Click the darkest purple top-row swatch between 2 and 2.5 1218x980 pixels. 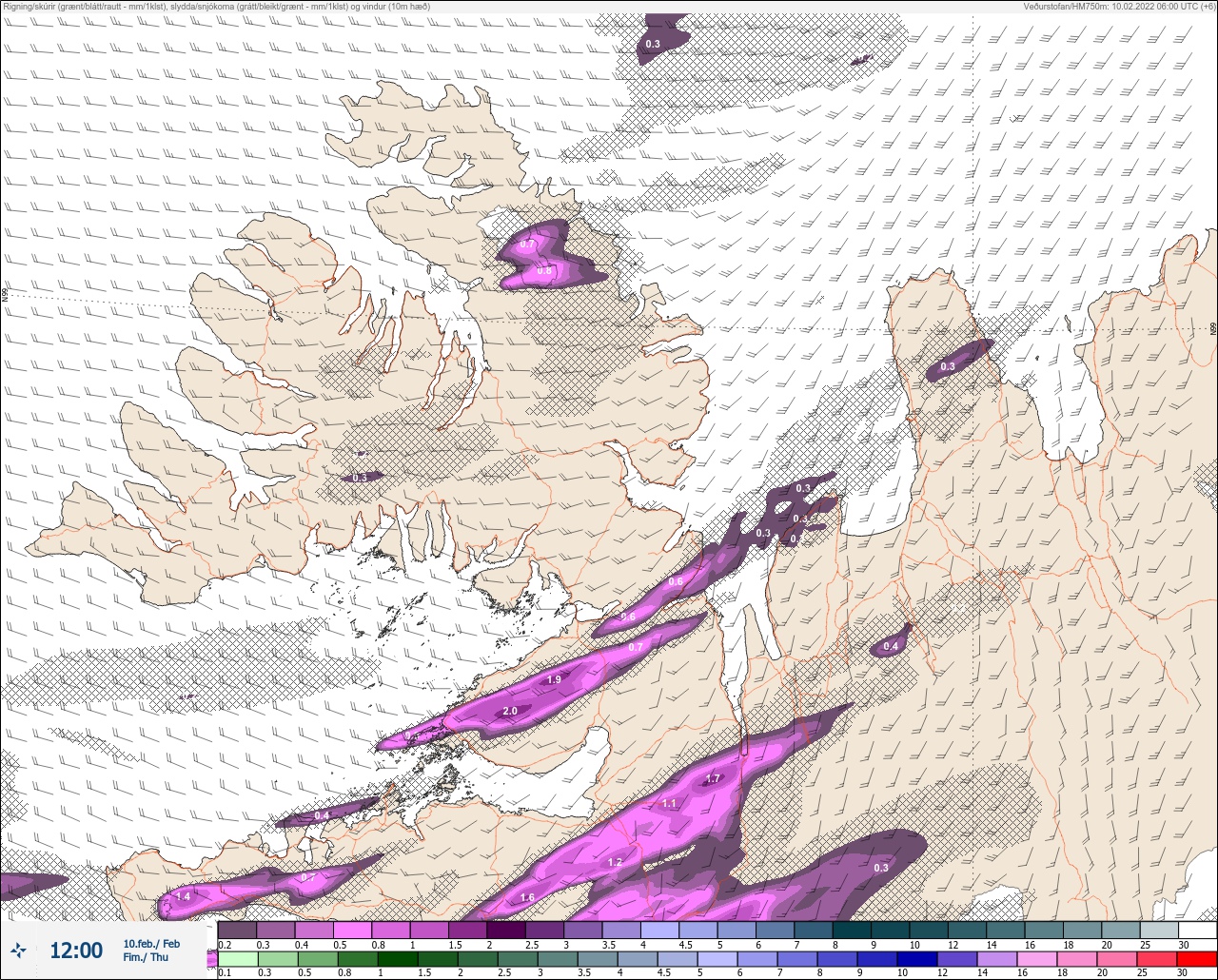[506, 930]
